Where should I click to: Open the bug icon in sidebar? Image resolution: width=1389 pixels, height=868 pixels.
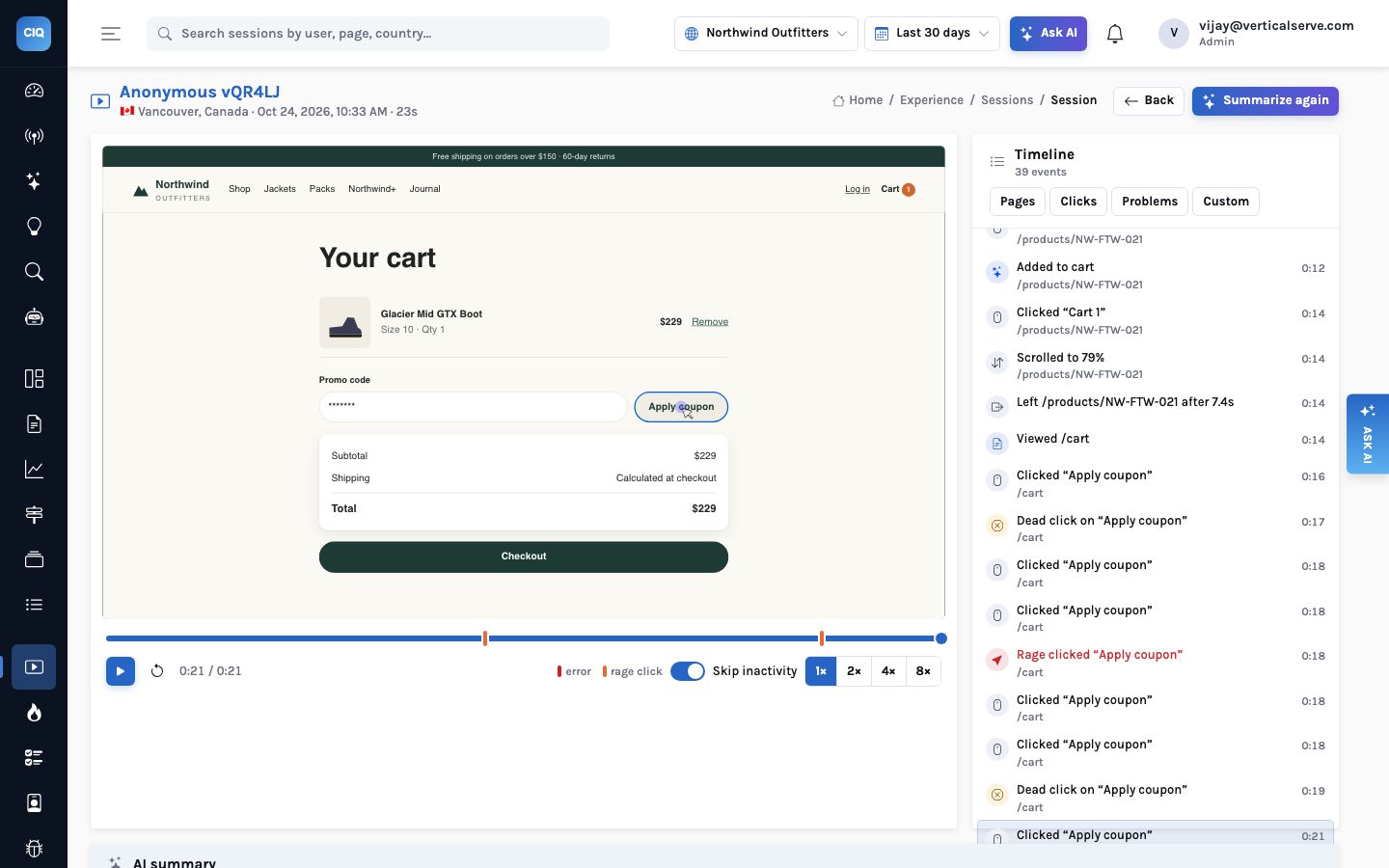(34, 849)
